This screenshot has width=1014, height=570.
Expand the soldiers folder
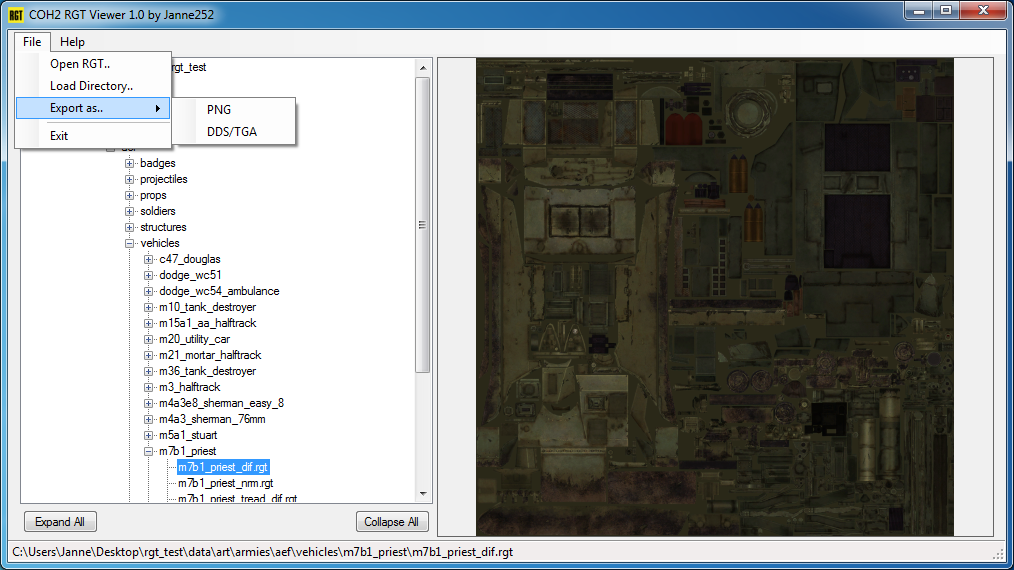[x=129, y=211]
